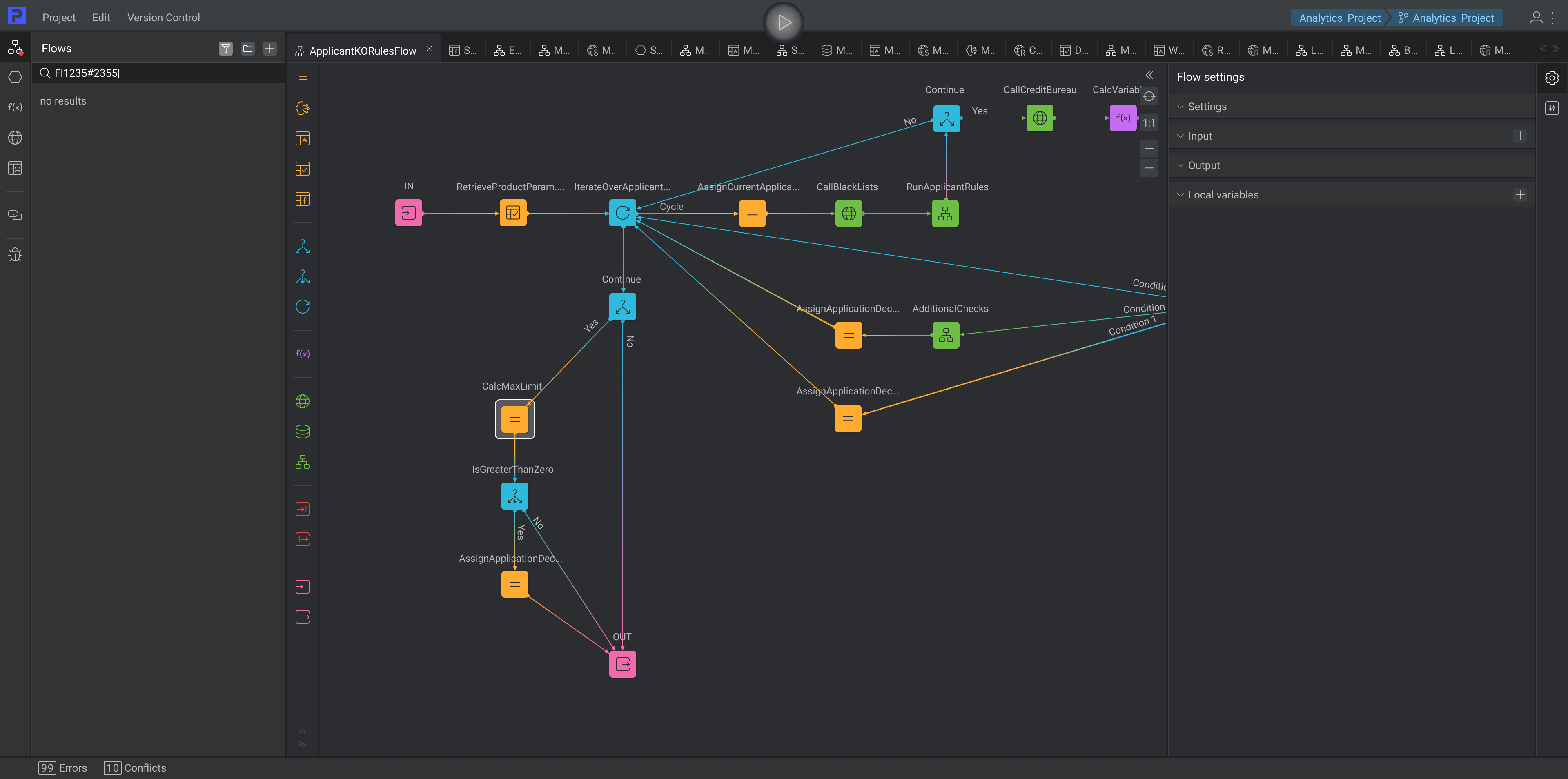
Task: Create a new folder in Flows
Action: [248, 48]
